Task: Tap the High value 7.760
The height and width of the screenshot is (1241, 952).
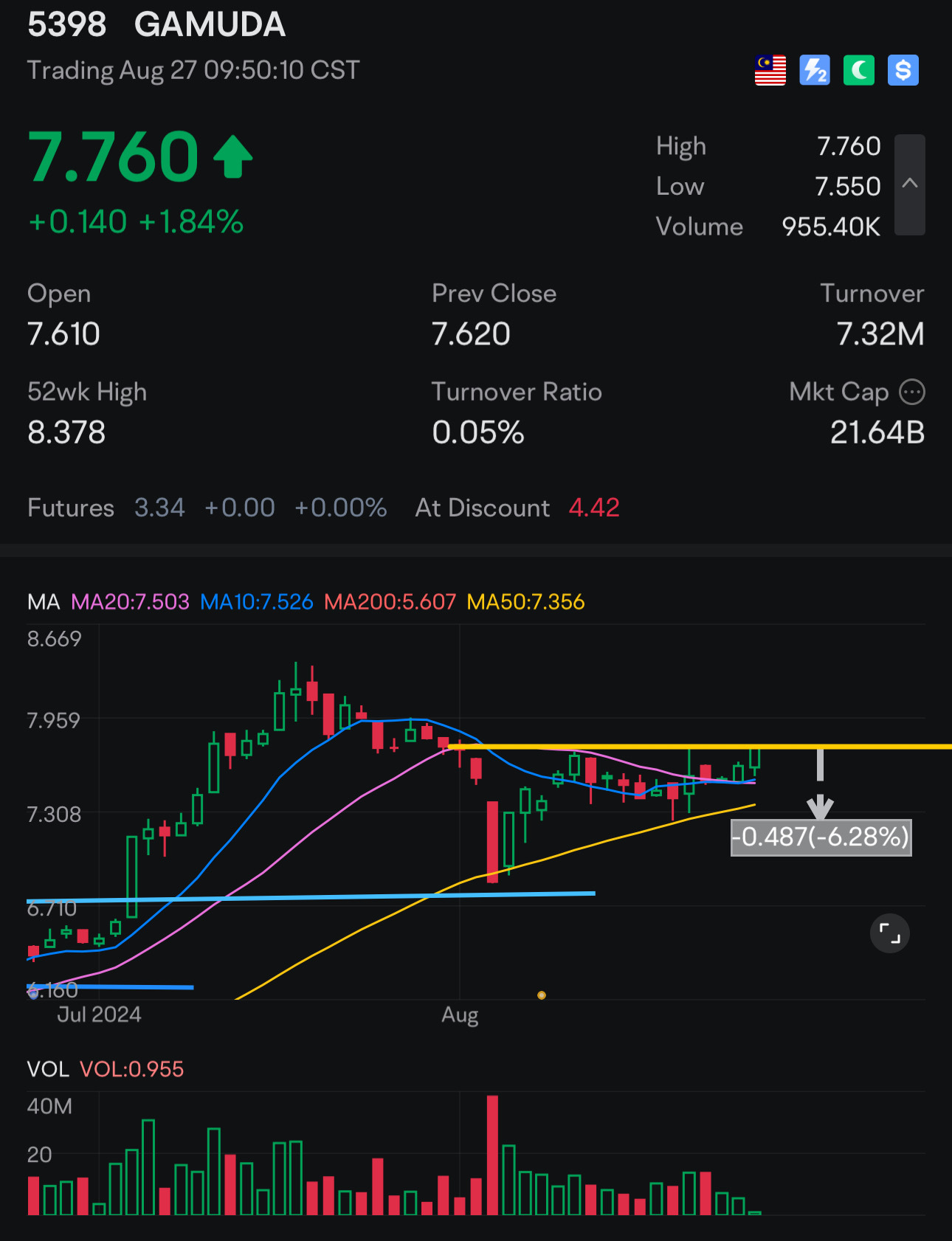Action: pos(849,146)
